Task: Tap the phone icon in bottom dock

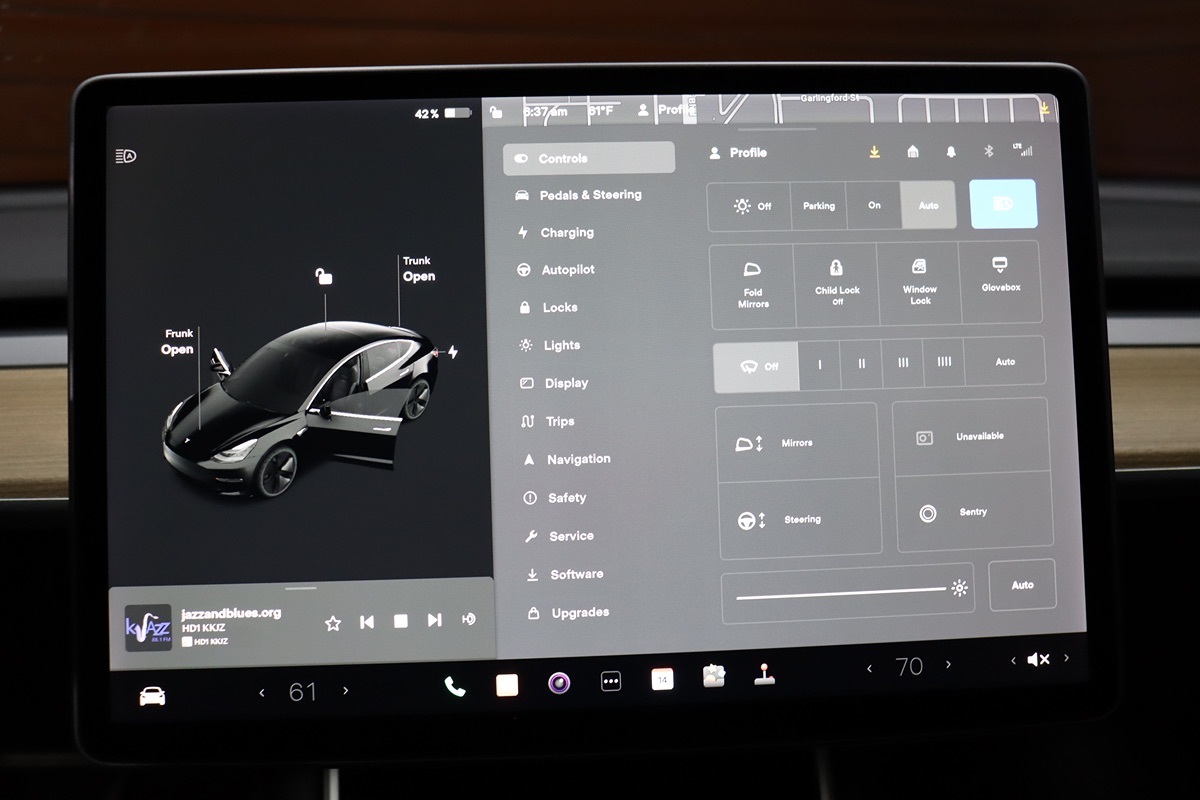Action: tap(455, 685)
